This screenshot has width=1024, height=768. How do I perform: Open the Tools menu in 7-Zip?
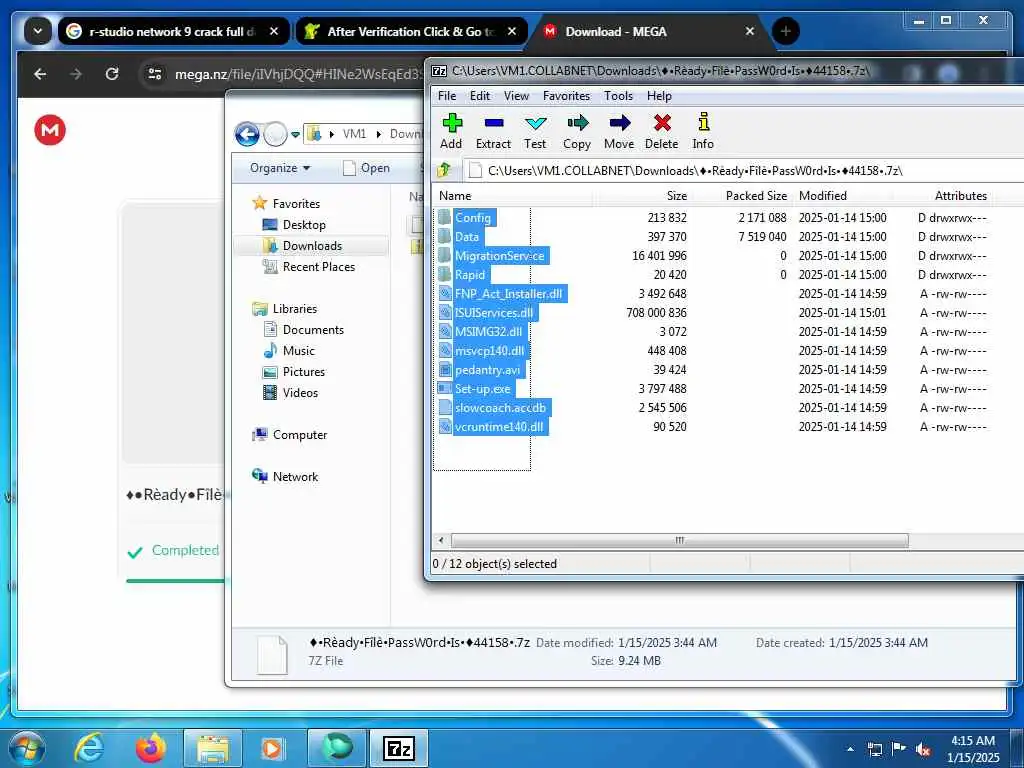click(618, 96)
